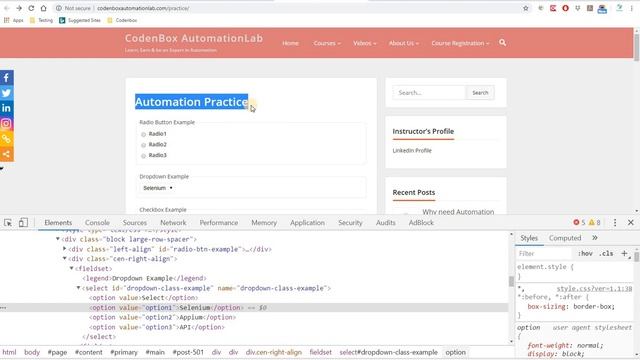Screen dimensions: 640x360
Task: Open the Application tab
Action: point(307,222)
